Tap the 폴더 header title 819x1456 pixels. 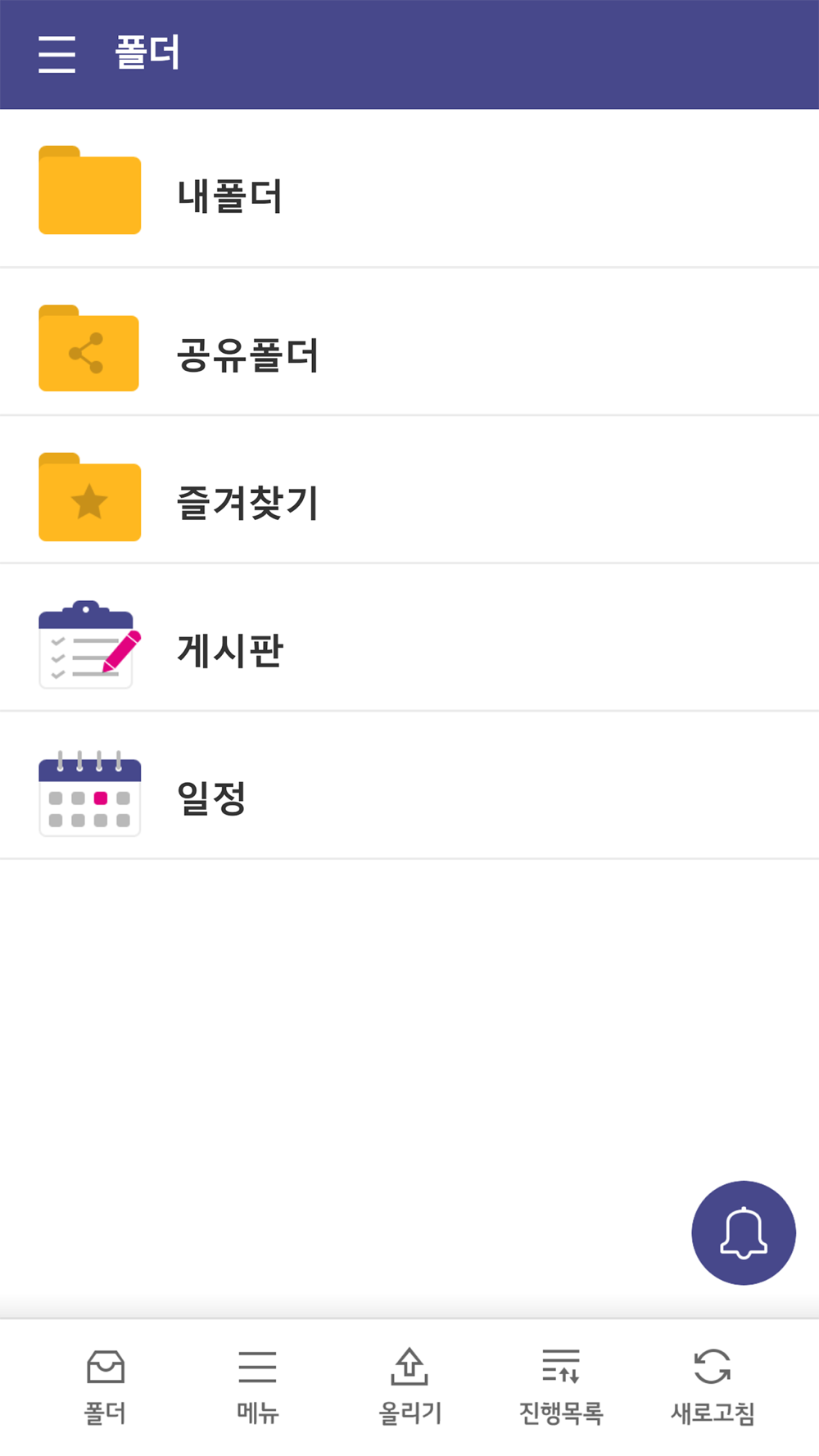click(147, 53)
